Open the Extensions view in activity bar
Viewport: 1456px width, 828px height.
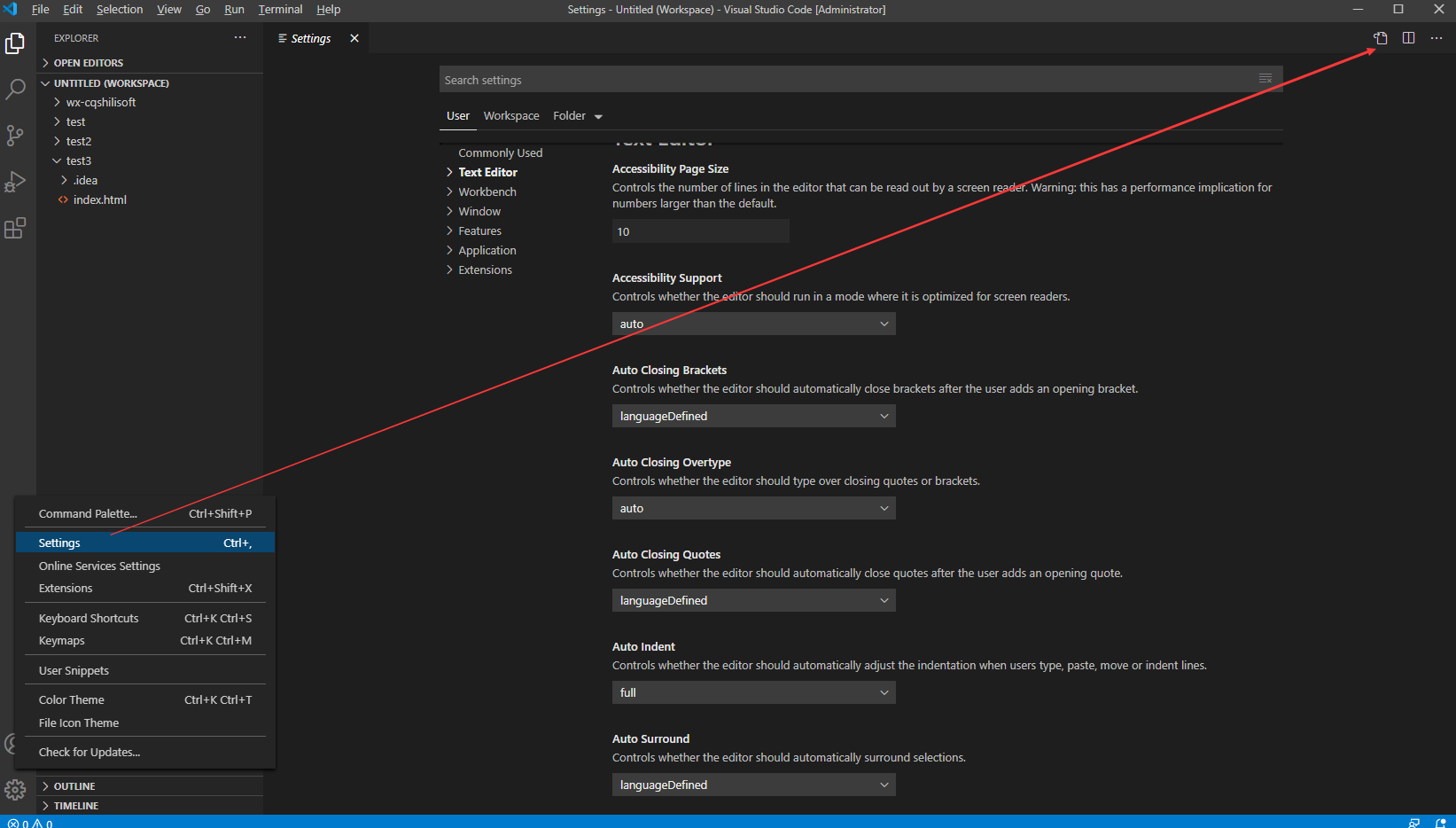point(15,228)
